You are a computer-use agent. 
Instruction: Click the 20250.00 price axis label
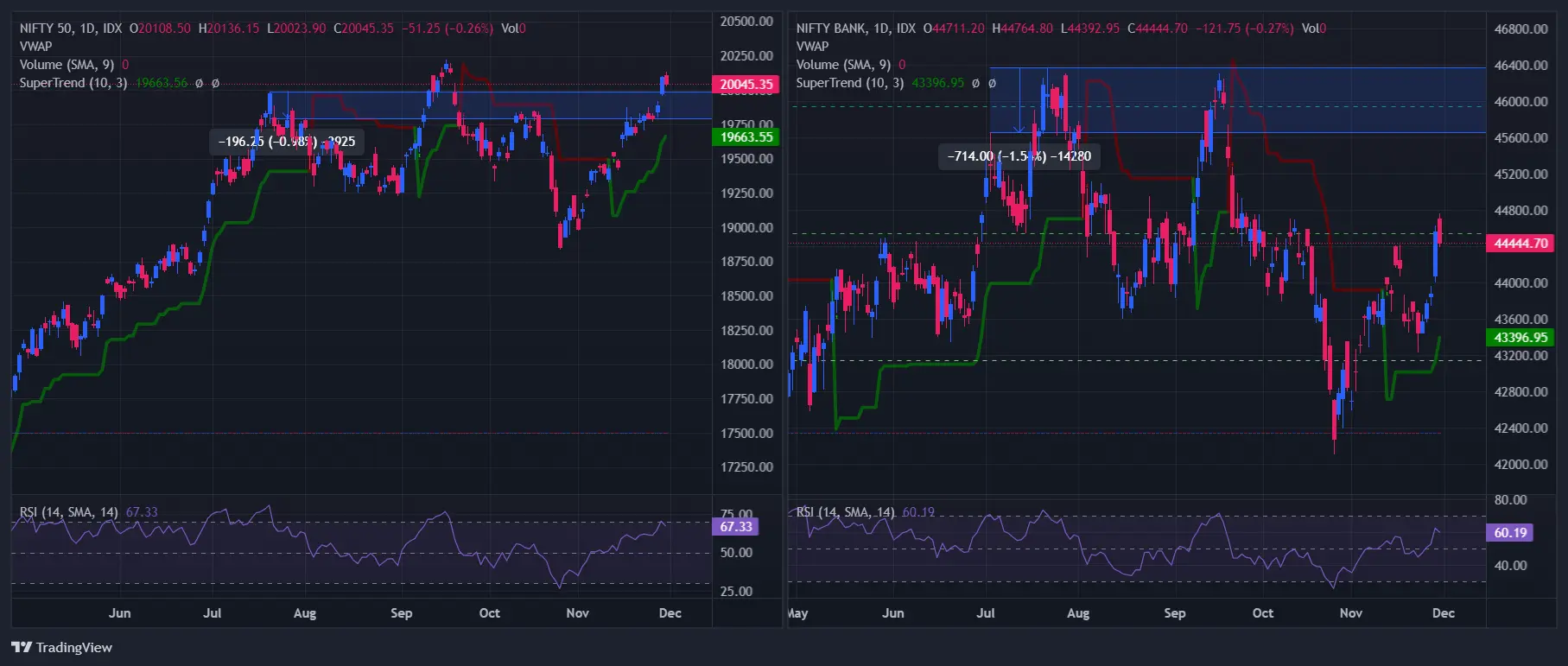746,56
